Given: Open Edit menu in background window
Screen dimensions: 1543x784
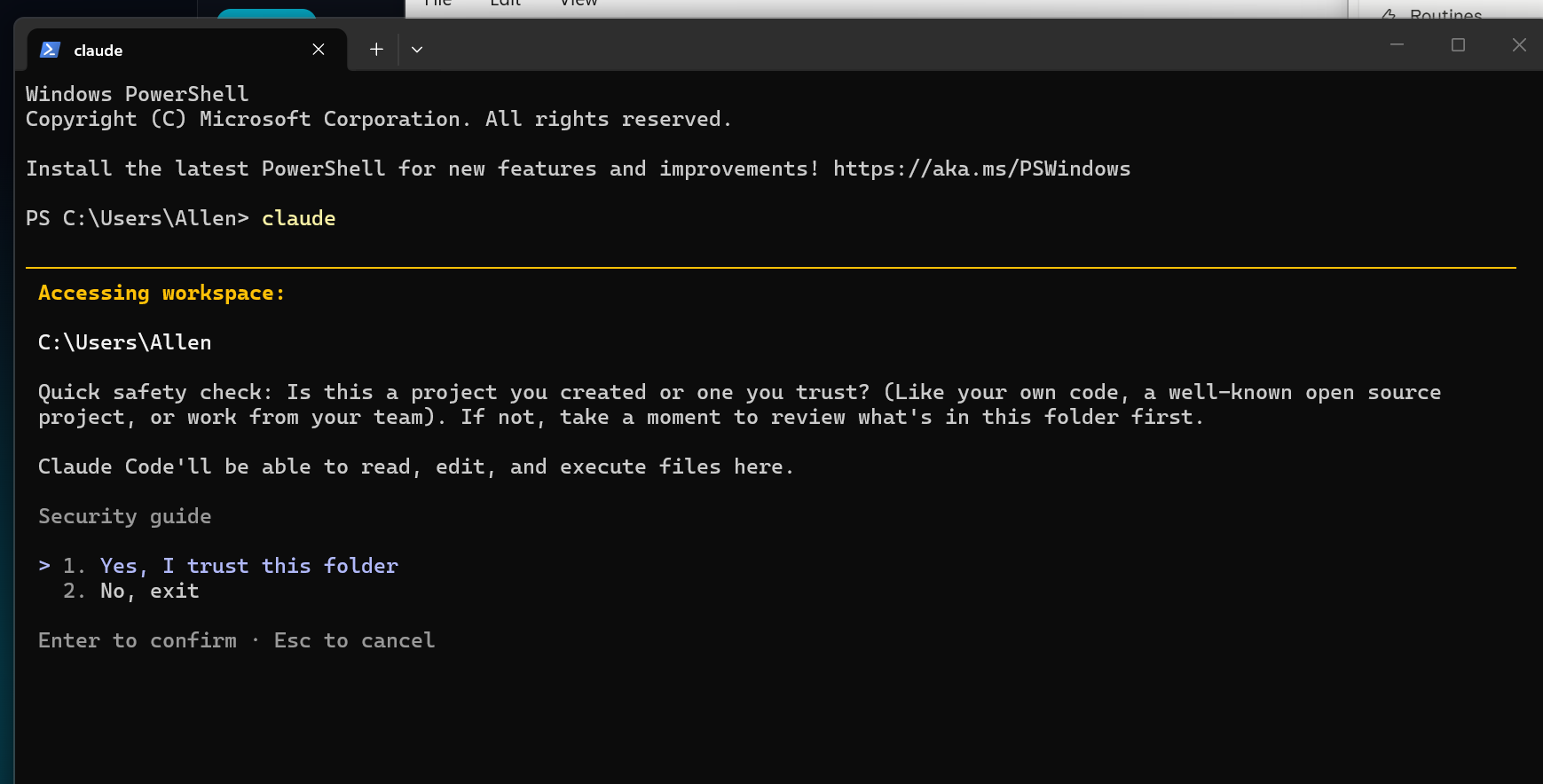Looking at the screenshot, I should (x=505, y=4).
